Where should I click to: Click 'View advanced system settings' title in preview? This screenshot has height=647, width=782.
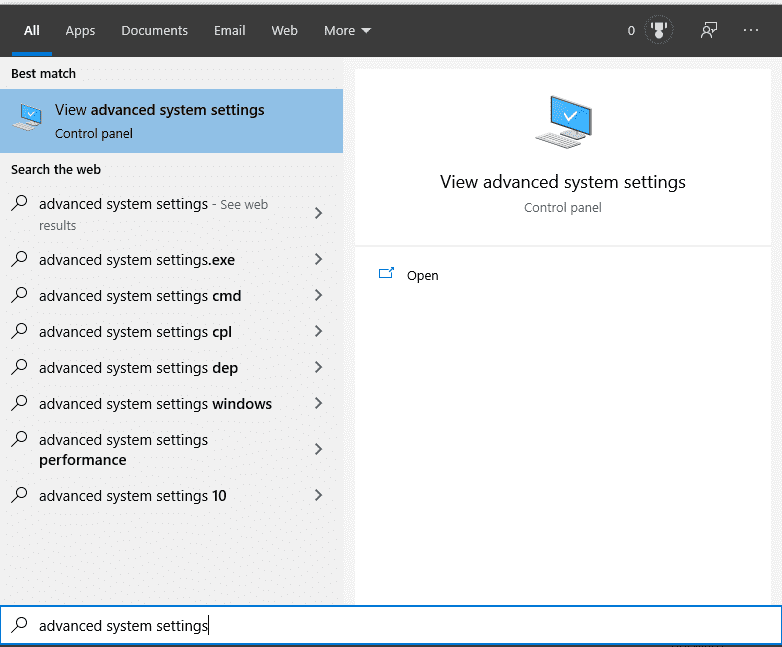[563, 182]
